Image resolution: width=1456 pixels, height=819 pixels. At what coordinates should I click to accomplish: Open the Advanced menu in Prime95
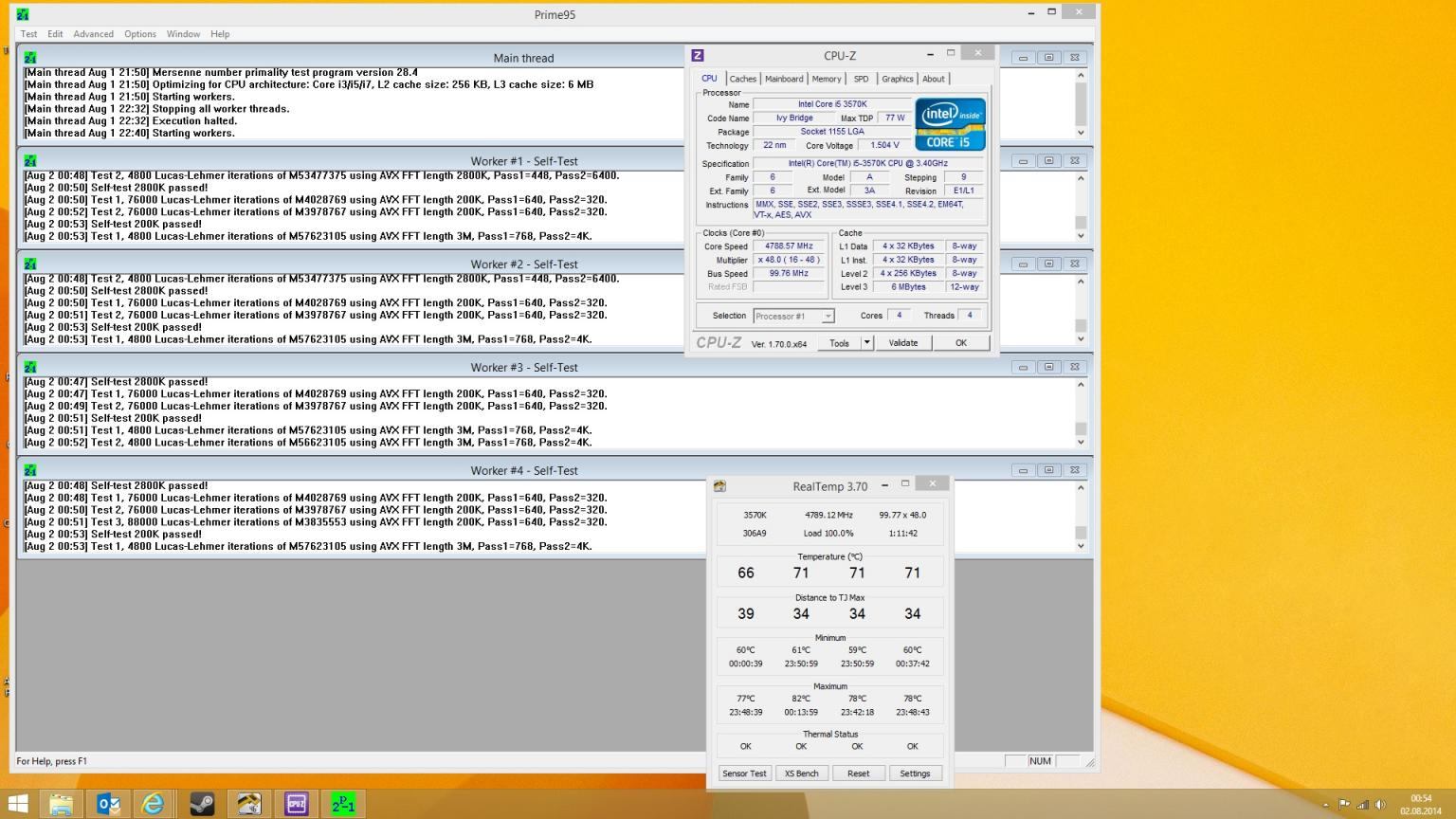[93, 34]
